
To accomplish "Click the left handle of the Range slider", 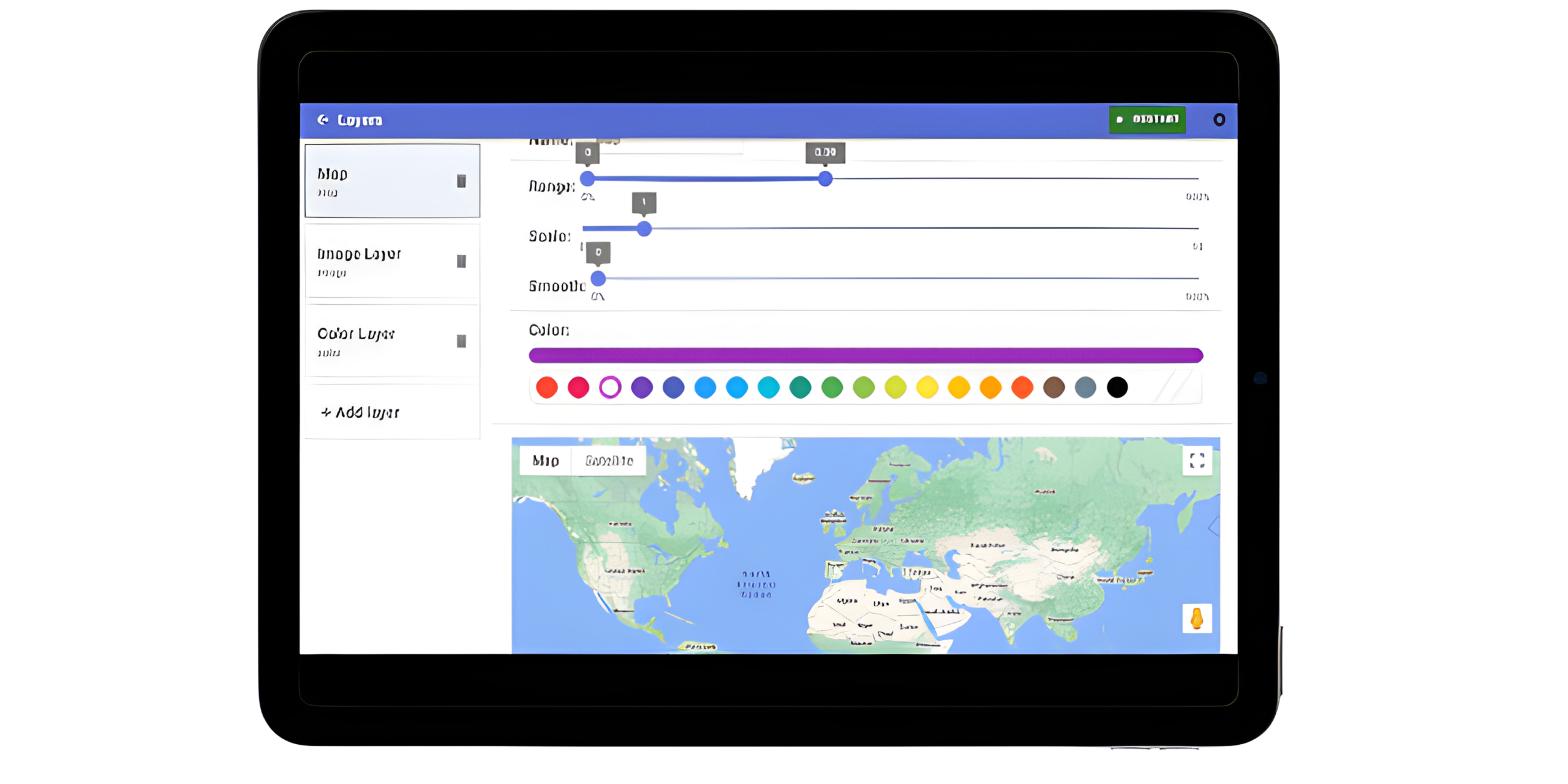I will (587, 178).
